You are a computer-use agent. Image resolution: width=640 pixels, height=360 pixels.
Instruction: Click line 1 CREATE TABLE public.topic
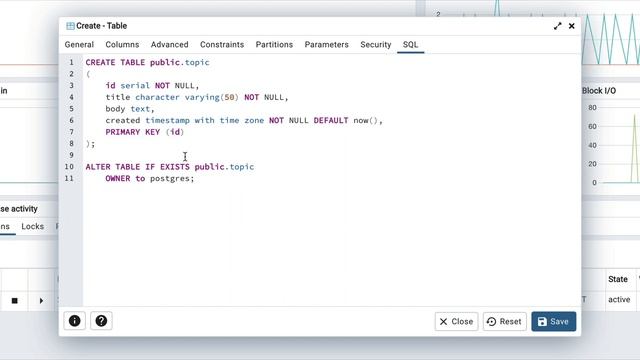click(147, 62)
